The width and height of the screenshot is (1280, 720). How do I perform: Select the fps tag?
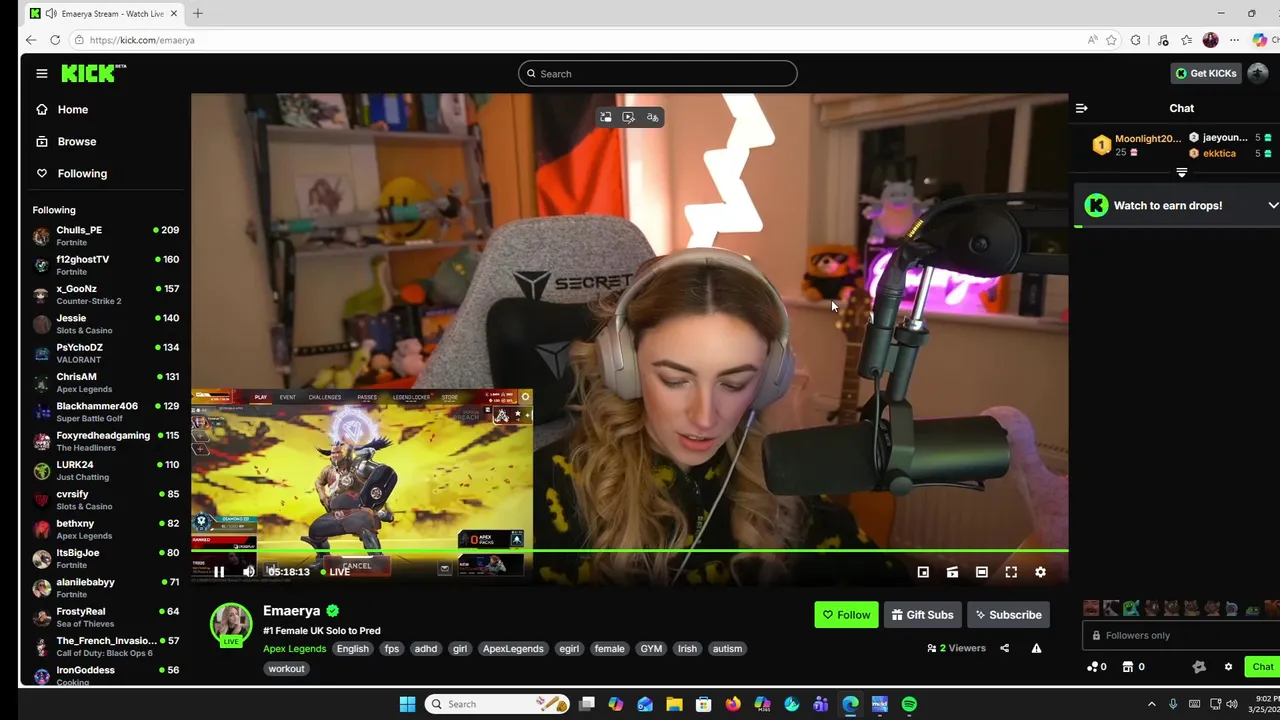click(x=391, y=648)
